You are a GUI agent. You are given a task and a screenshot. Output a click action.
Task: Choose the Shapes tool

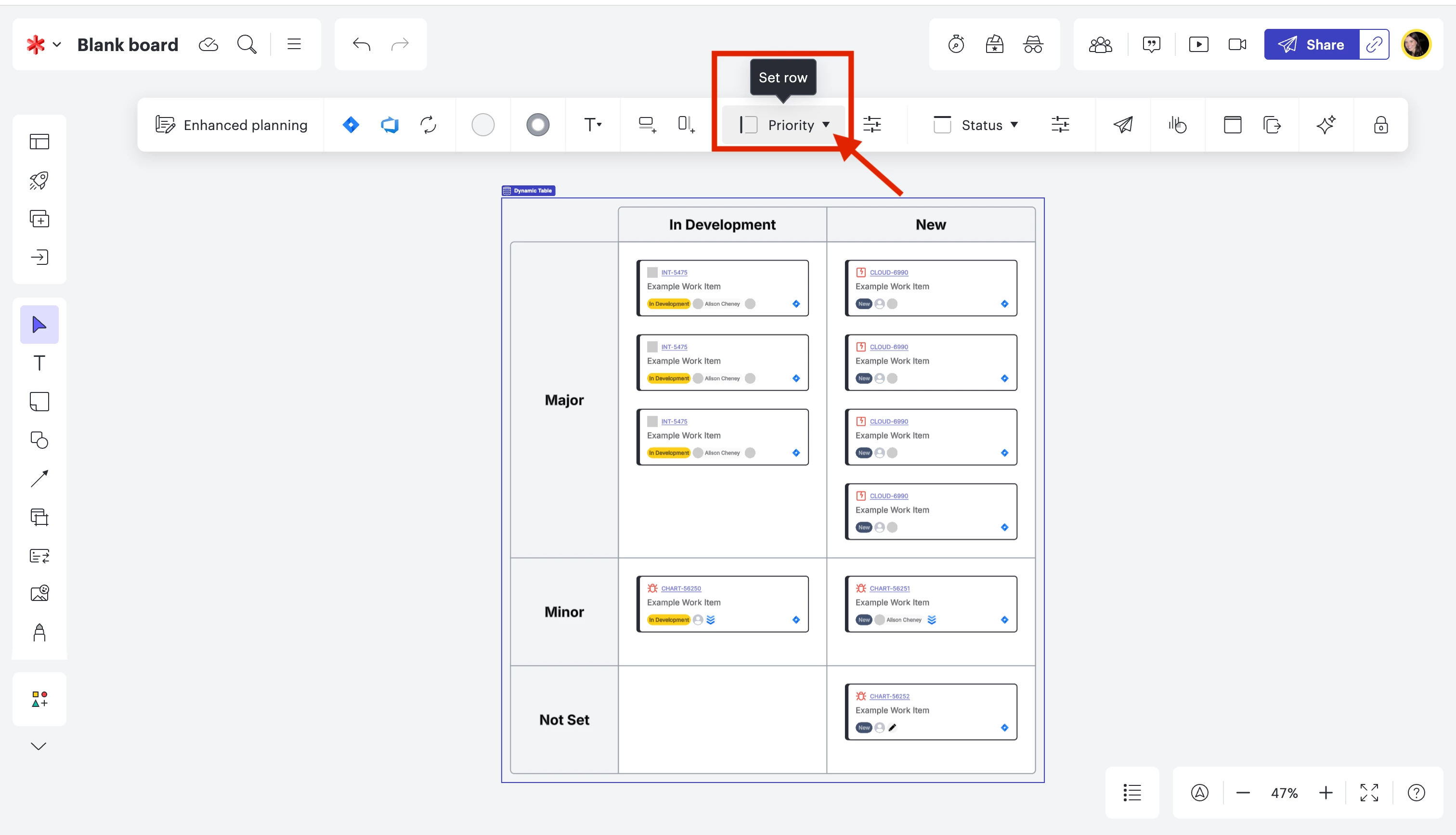39,440
